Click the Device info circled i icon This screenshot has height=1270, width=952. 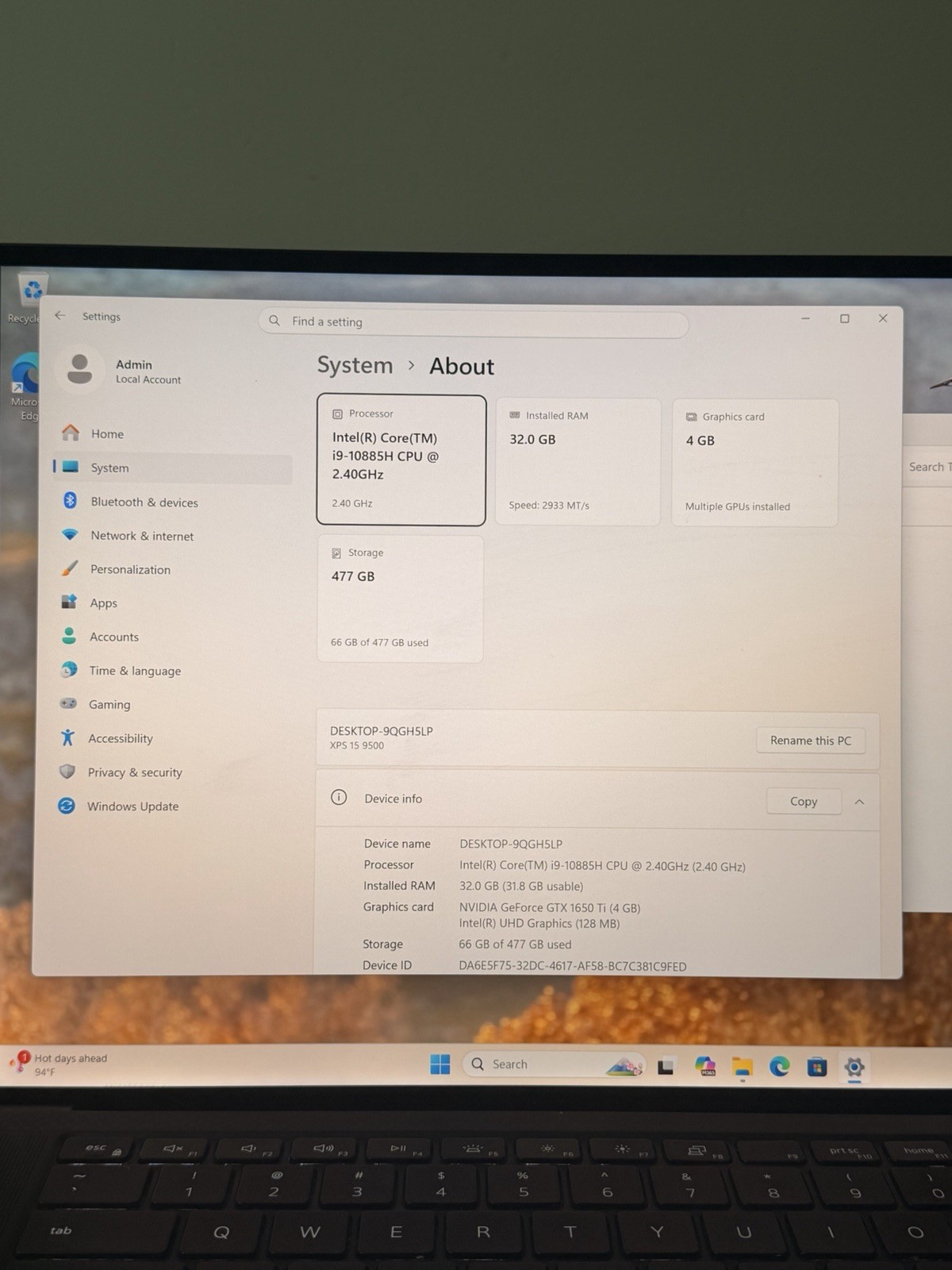(x=339, y=798)
